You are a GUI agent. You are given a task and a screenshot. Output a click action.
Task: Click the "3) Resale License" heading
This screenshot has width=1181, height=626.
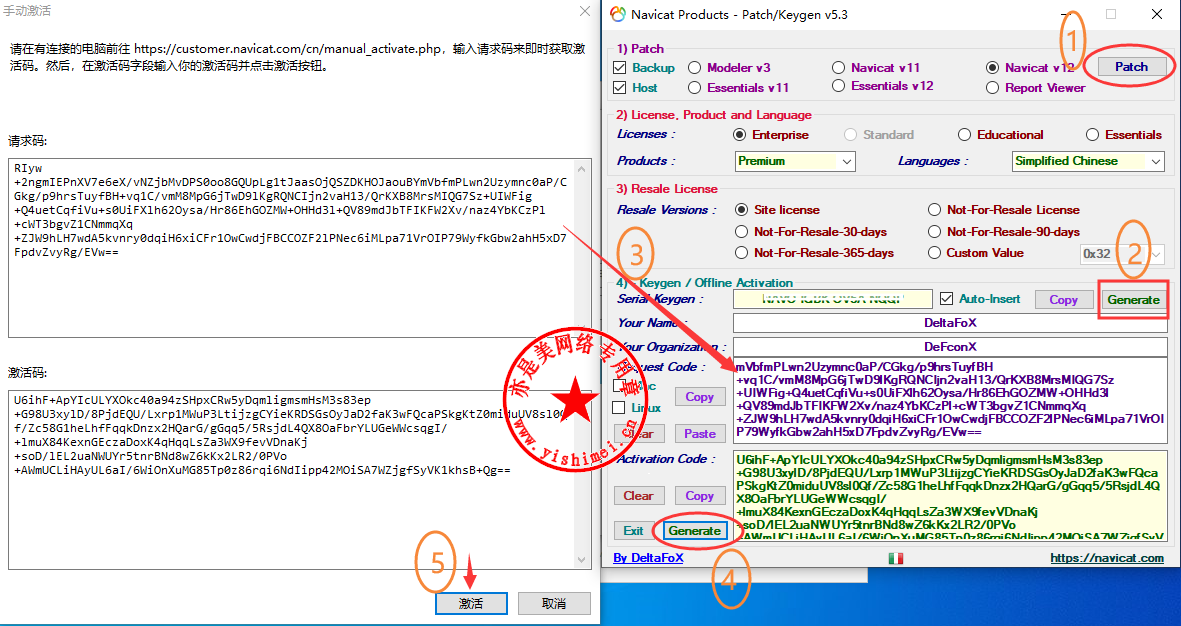[667, 189]
